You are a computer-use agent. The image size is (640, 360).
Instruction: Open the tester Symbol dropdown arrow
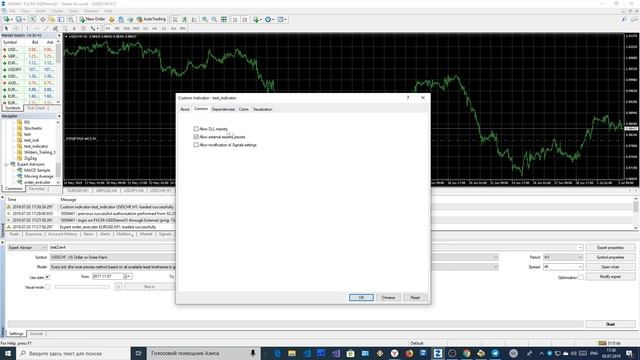pos(495,258)
